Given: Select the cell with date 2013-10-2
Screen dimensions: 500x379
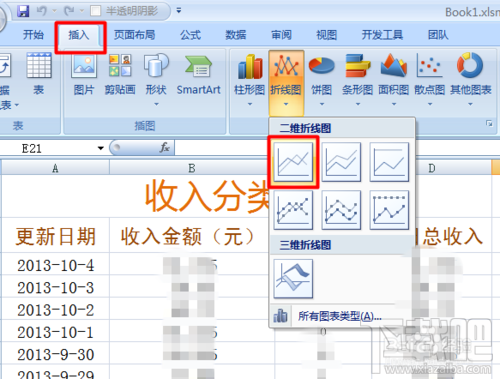Looking at the screenshot, I should [x=55, y=310].
